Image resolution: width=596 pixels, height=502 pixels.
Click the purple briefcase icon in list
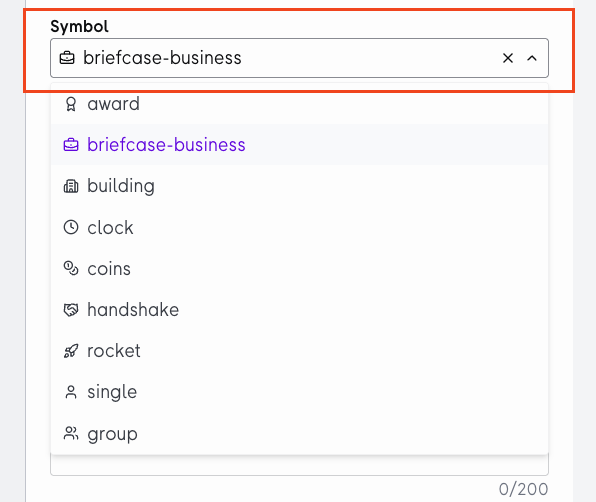click(x=71, y=145)
